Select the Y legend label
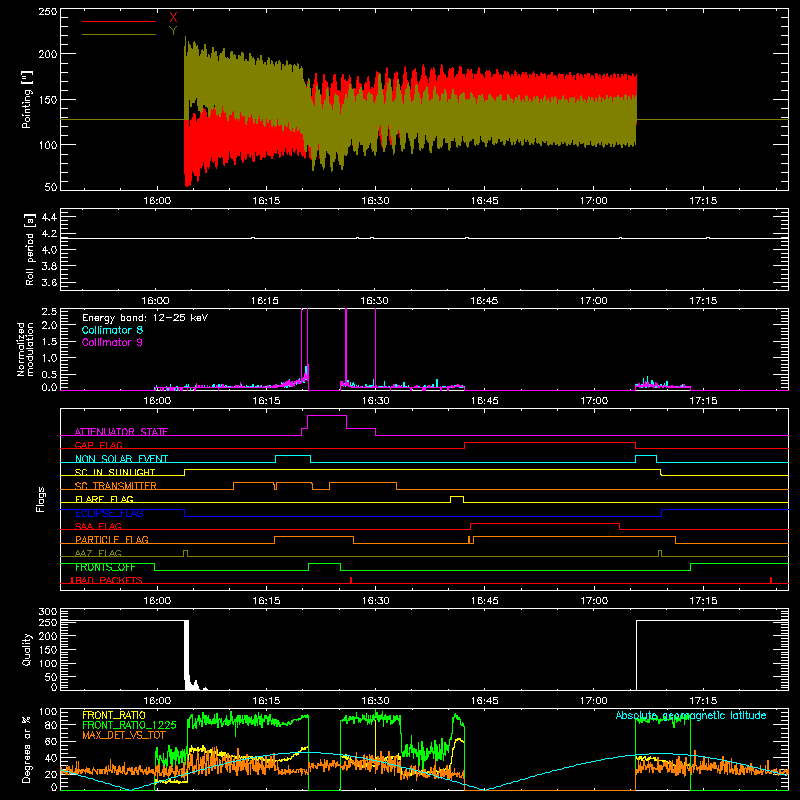 [173, 31]
